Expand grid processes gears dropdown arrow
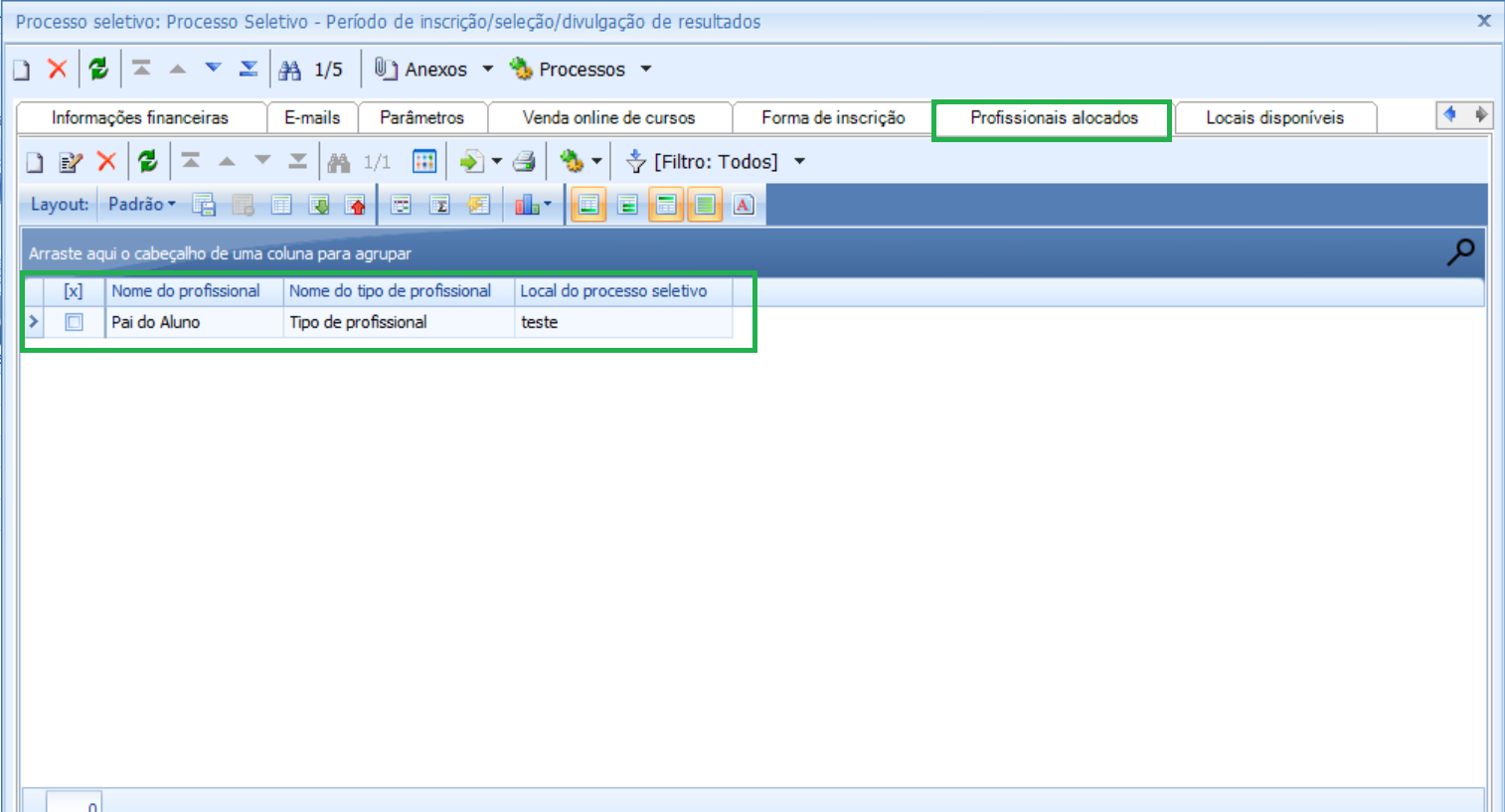This screenshot has width=1505, height=812. pos(596,161)
